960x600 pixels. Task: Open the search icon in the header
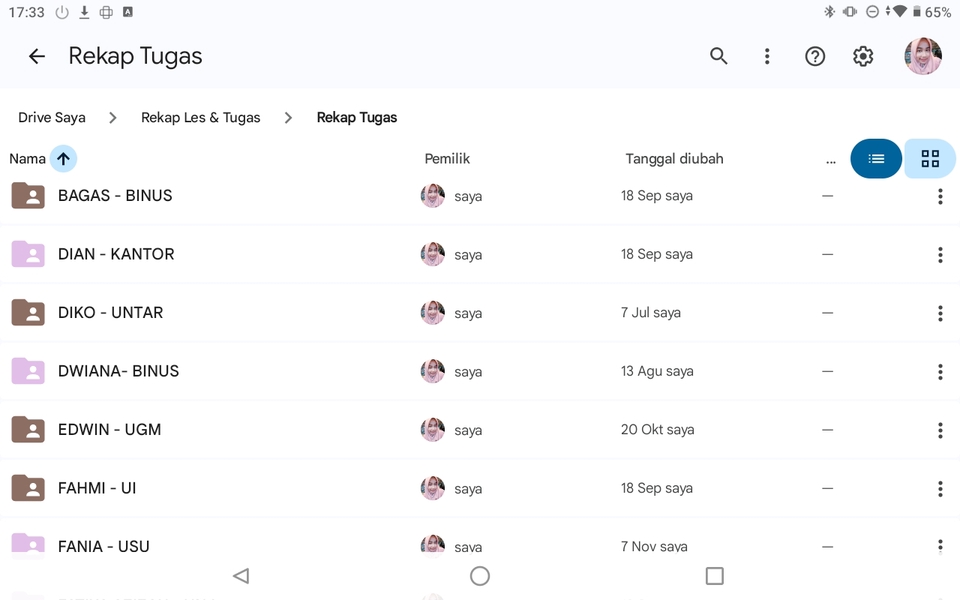pos(718,56)
